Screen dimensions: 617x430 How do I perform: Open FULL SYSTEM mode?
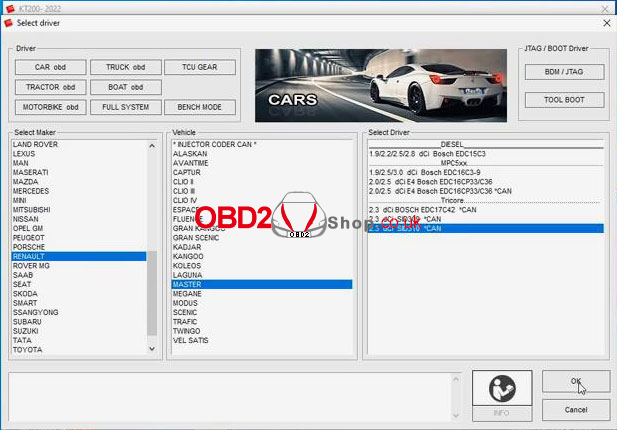pyautogui.click(x=125, y=107)
